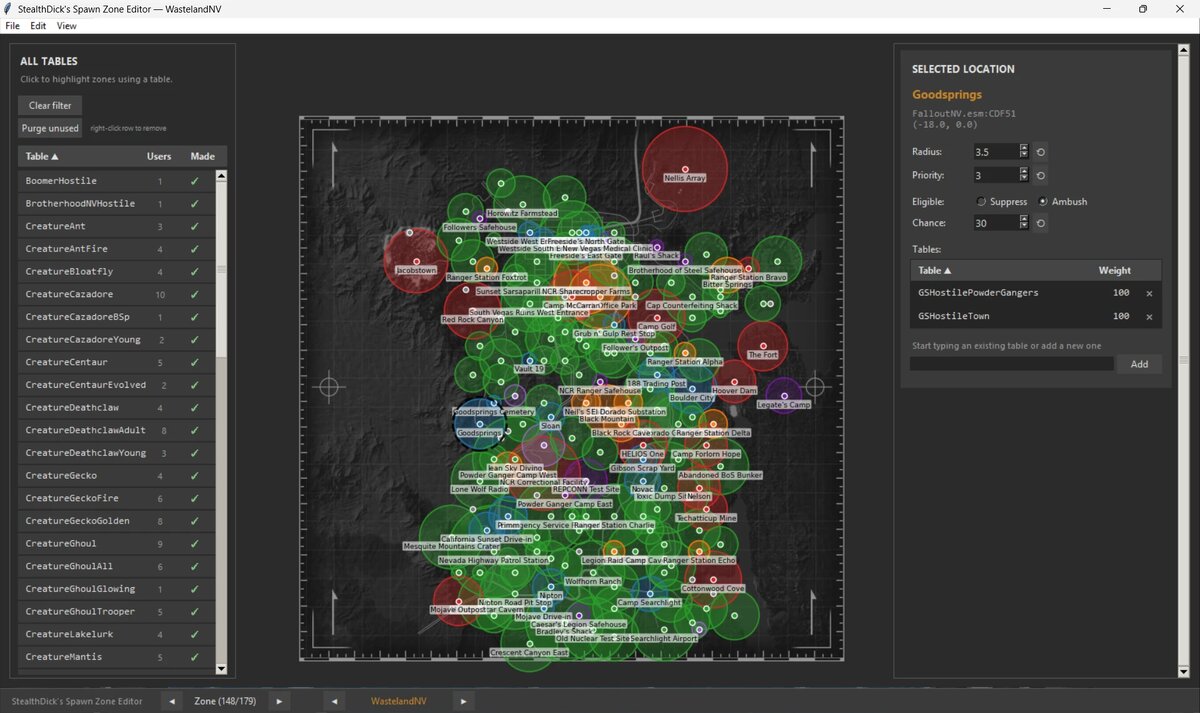Click the Zone (148/179) counter label
The image size is (1200, 713).
(x=225, y=701)
